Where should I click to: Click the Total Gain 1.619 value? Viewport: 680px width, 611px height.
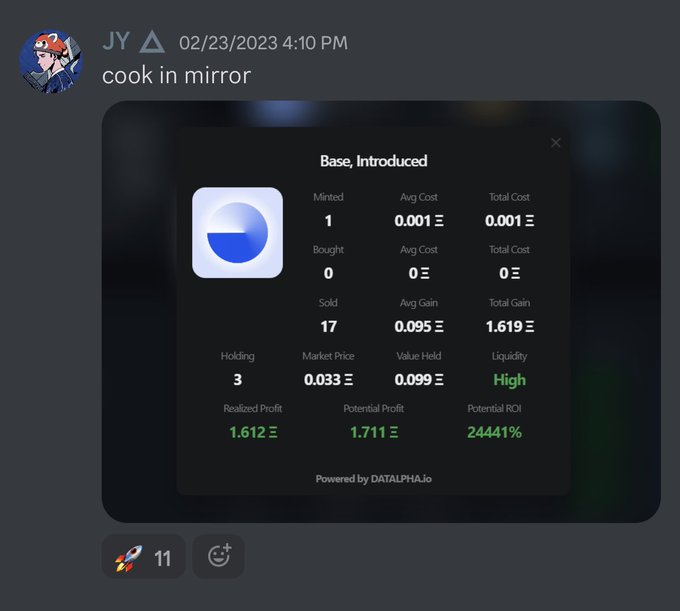click(509, 327)
